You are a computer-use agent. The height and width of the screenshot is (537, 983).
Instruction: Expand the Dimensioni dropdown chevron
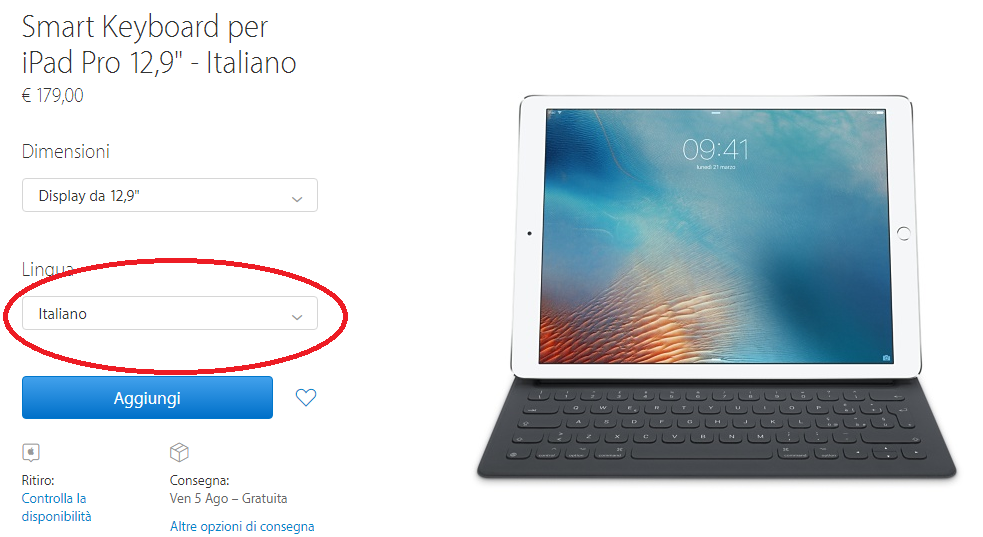(x=297, y=199)
